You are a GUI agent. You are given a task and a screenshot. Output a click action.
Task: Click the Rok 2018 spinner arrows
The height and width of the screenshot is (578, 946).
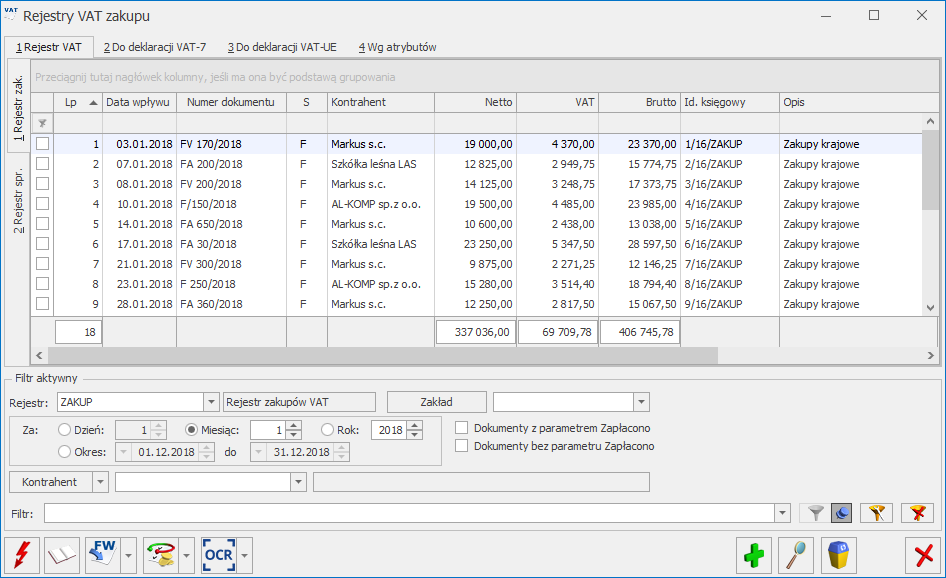point(414,430)
